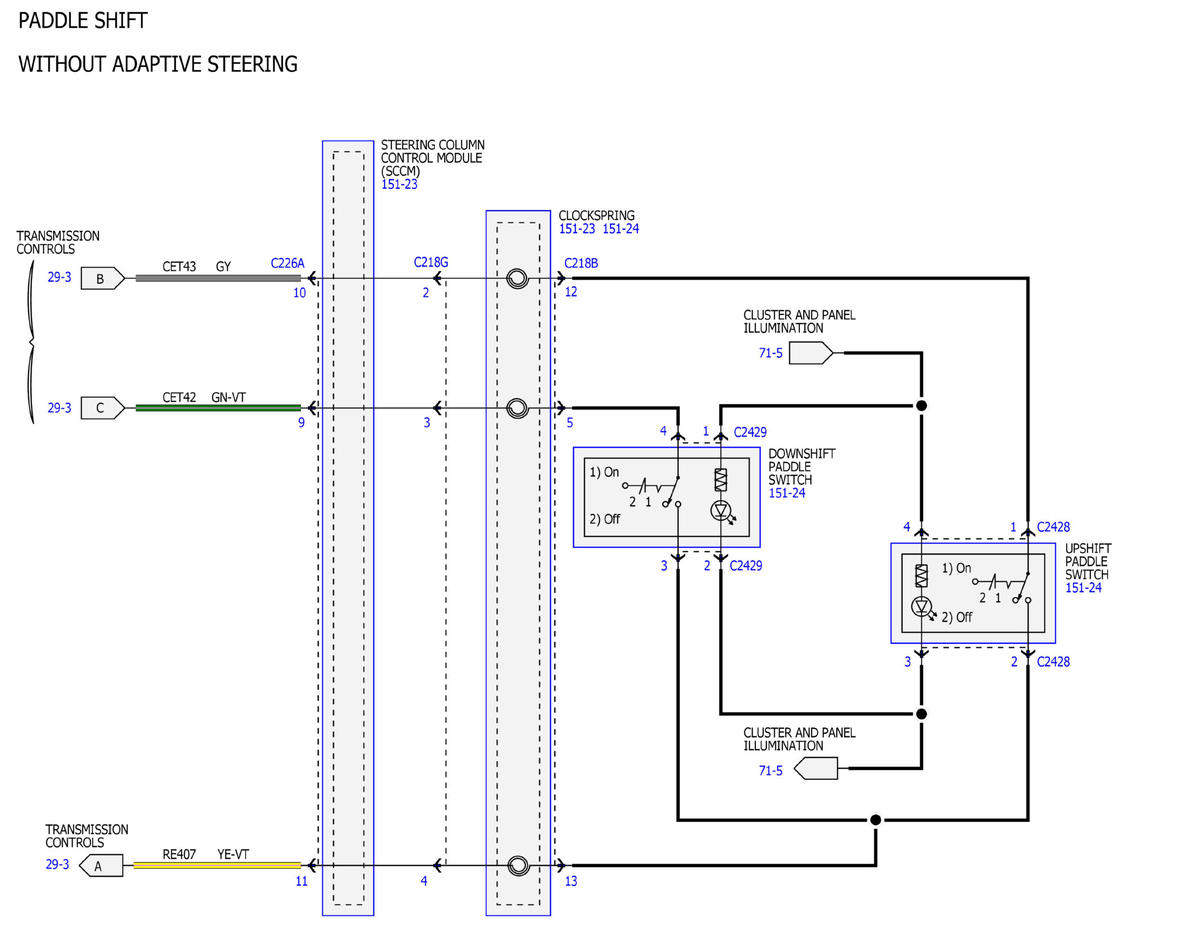The width and height of the screenshot is (1200, 927).
Task: Click pin number 12 at connector C218B
Action: [570, 293]
